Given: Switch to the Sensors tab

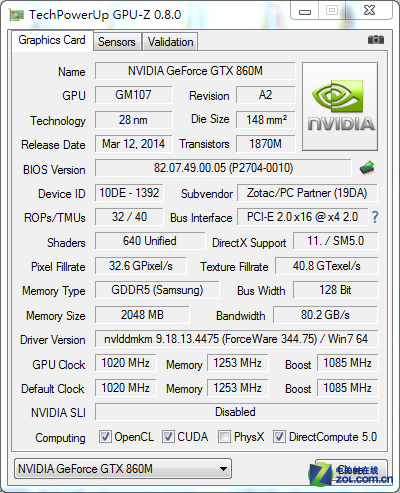Looking at the screenshot, I should pyautogui.click(x=117, y=42).
